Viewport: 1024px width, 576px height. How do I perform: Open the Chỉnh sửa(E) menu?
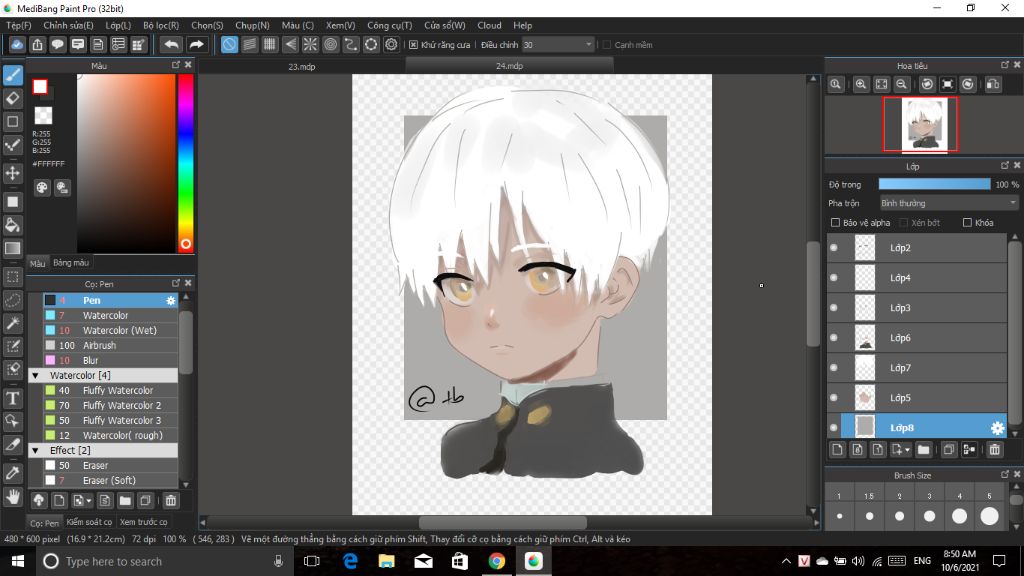[x=68, y=25]
